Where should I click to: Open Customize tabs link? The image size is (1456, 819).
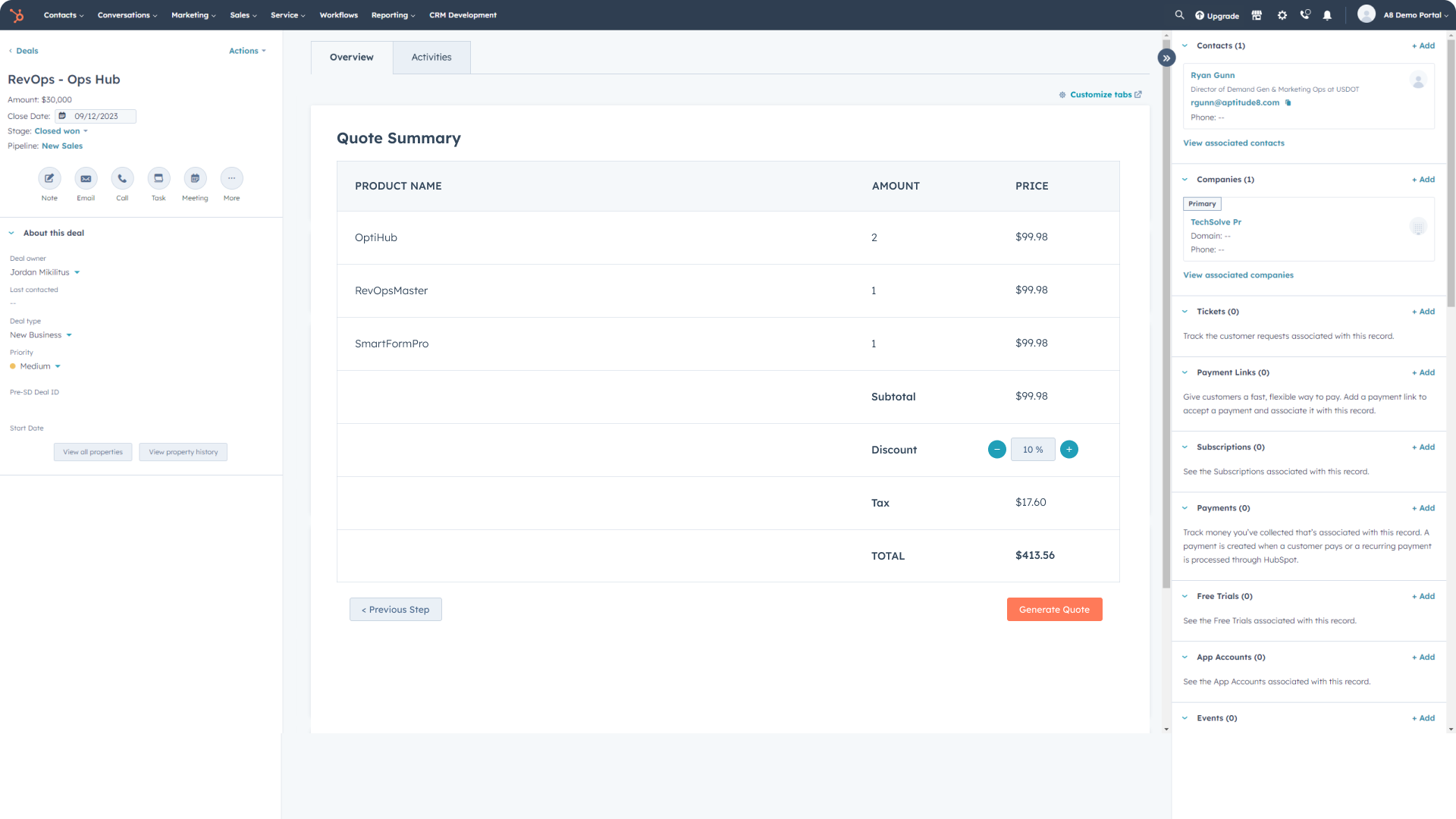point(1106,95)
